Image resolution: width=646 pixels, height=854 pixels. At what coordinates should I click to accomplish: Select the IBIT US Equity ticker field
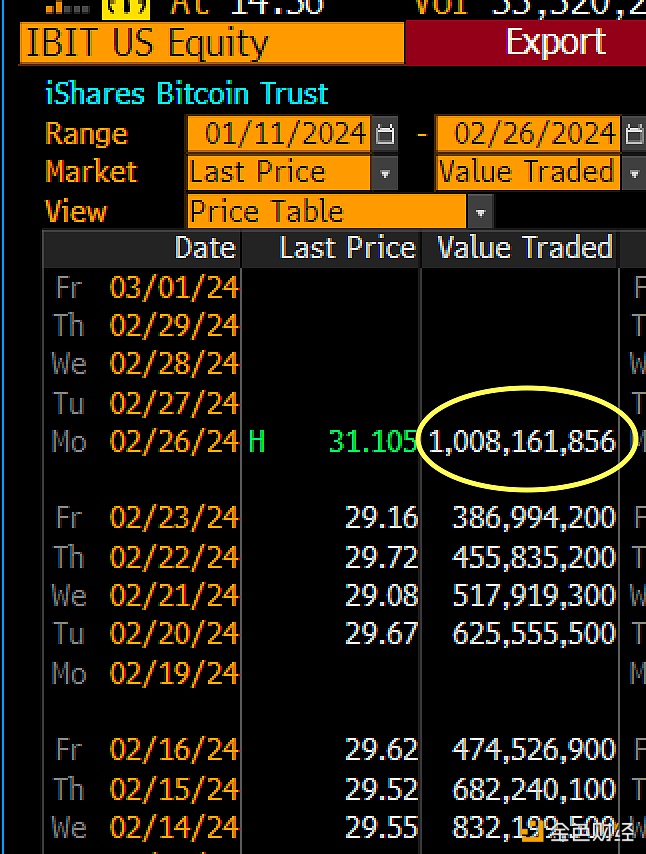pos(211,42)
